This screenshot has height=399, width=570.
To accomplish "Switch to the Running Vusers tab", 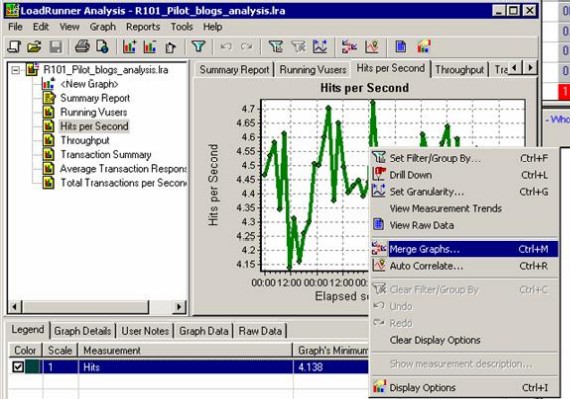I will point(313,69).
